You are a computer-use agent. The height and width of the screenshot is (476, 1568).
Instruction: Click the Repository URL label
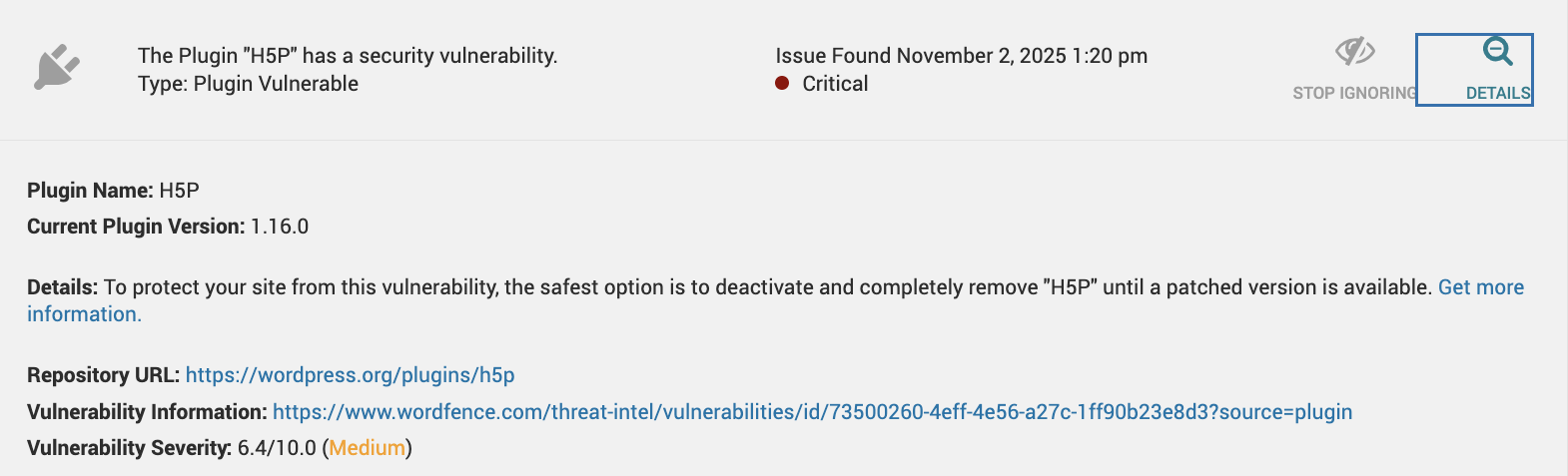(x=103, y=375)
